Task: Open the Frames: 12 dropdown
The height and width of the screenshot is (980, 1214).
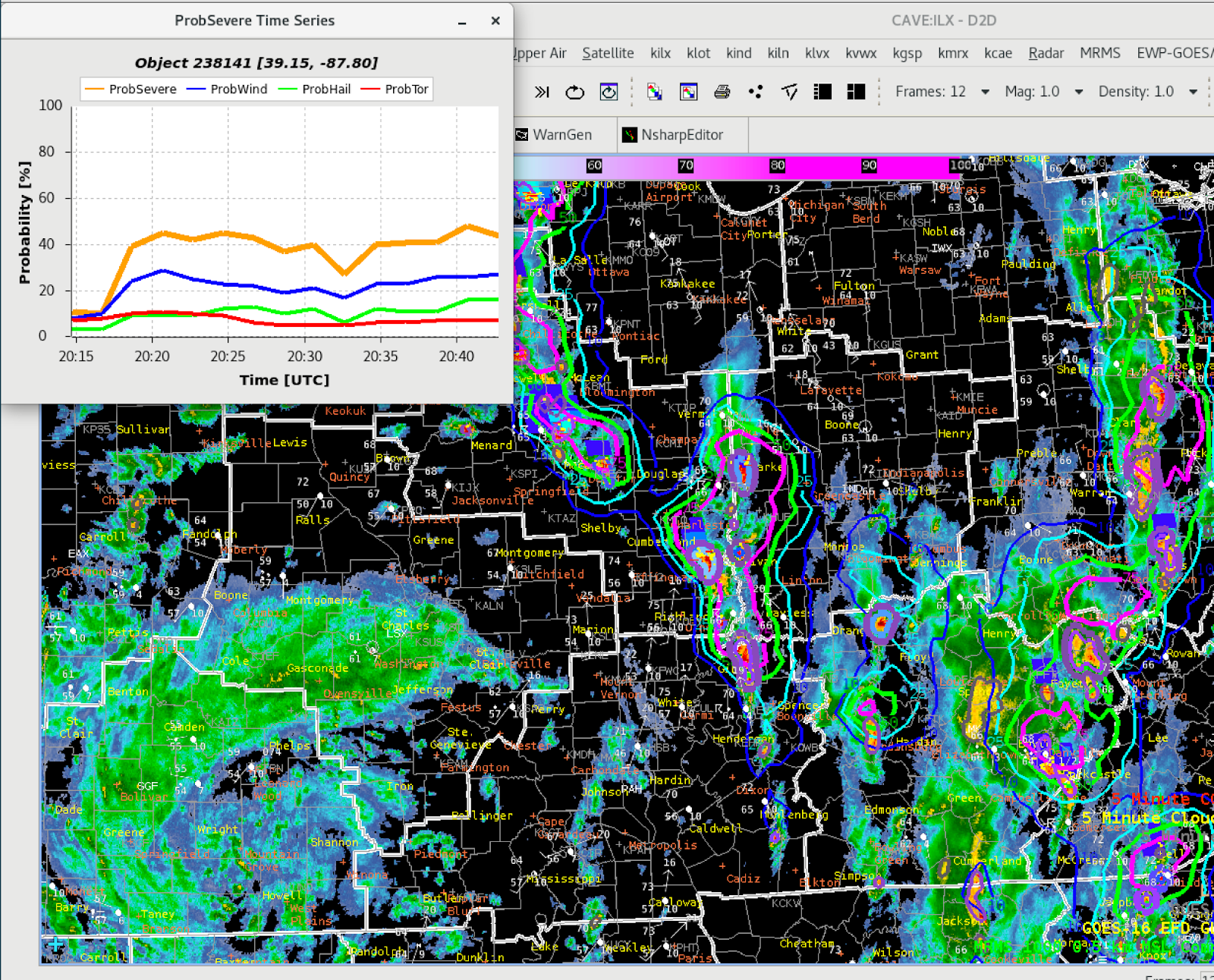Action: (942, 92)
